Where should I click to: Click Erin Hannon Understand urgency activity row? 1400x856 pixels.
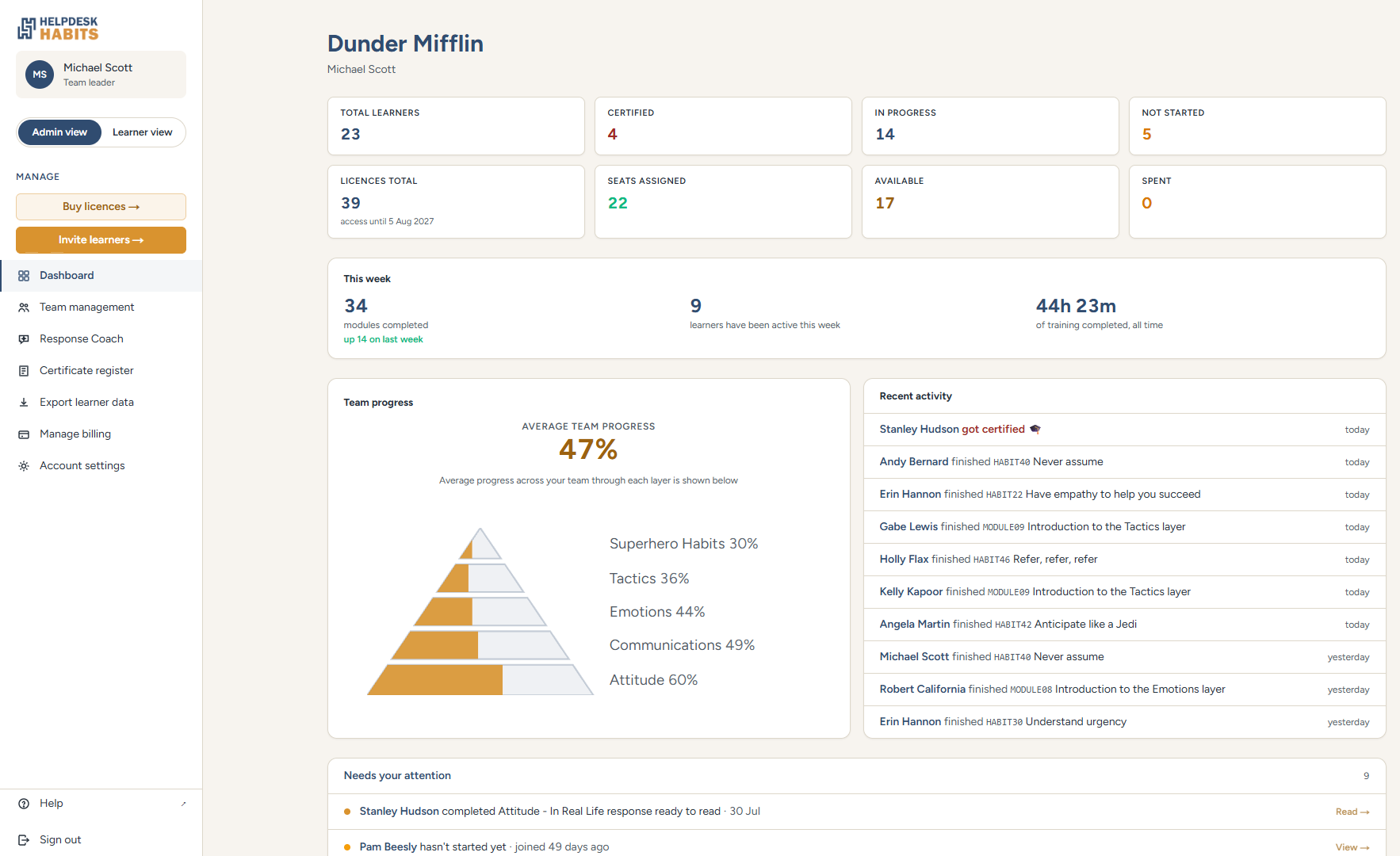click(1124, 722)
